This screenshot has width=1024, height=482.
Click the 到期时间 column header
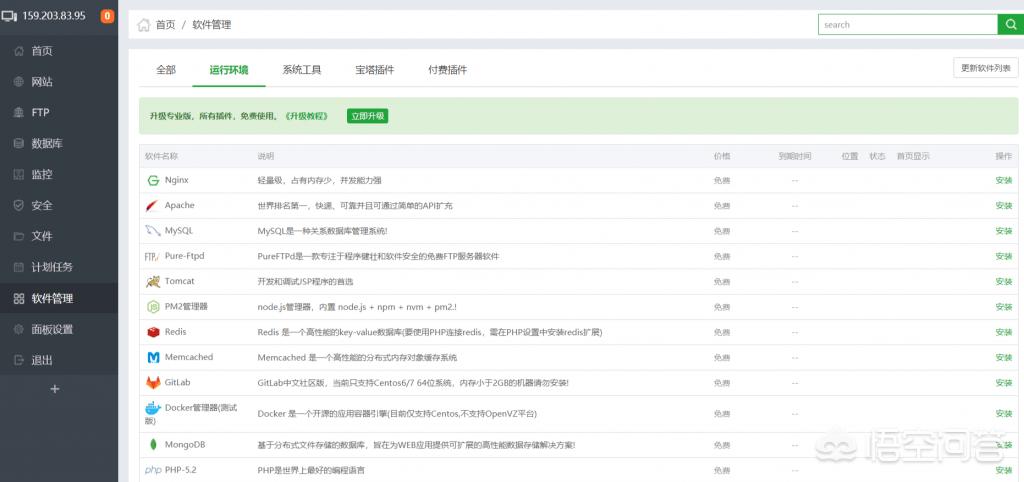click(x=795, y=157)
